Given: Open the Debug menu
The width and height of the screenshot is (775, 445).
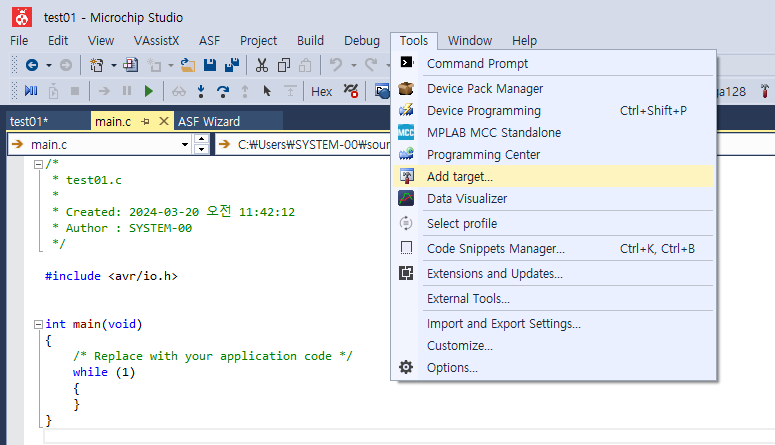Looking at the screenshot, I should [x=362, y=41].
